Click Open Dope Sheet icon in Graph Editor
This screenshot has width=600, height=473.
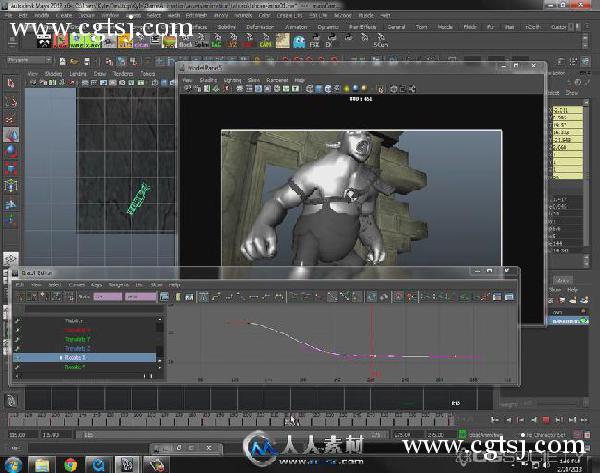[x=497, y=297]
